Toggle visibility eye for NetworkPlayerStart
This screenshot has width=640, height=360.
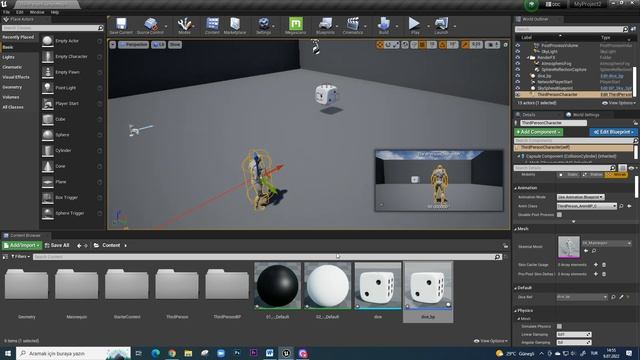518,82
